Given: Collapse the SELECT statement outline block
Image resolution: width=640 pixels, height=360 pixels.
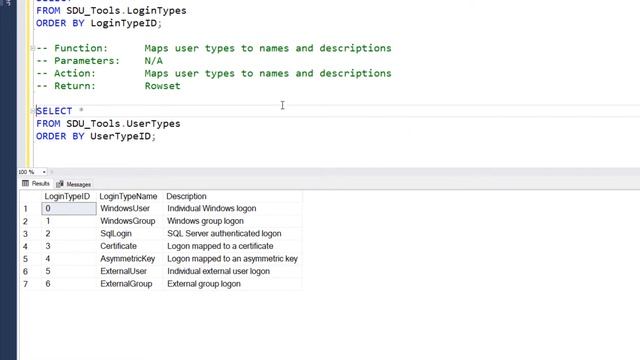Looking at the screenshot, I should tap(33, 111).
